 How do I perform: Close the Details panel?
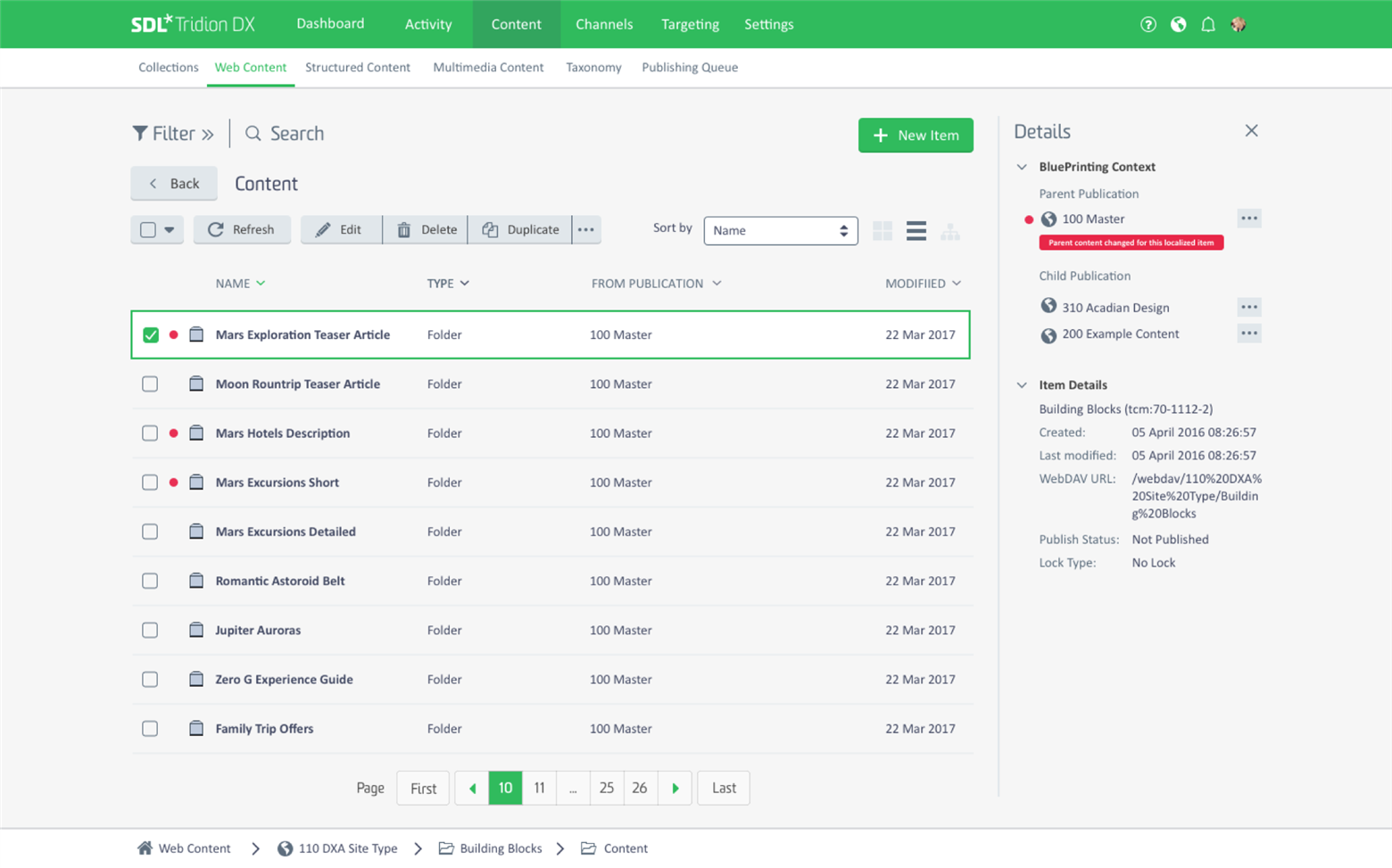tap(1252, 131)
